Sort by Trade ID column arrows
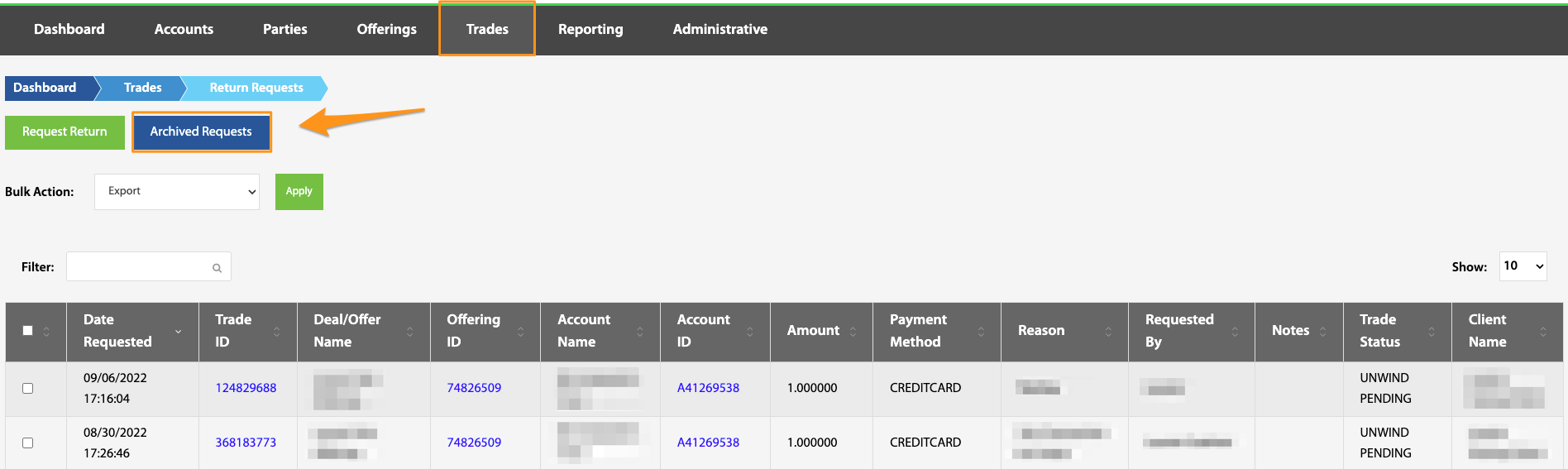 pos(277,331)
